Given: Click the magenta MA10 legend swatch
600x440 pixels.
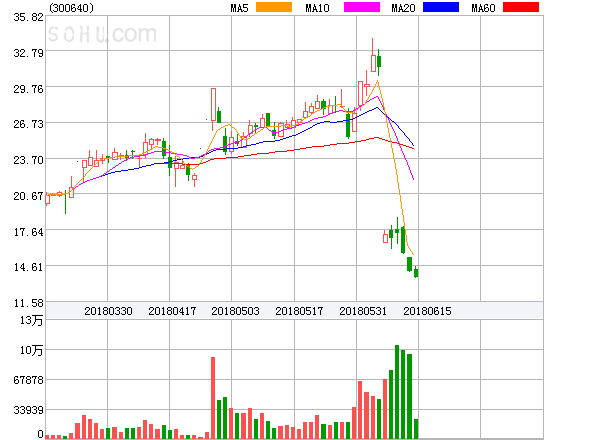Looking at the screenshot, I should [x=362, y=7].
